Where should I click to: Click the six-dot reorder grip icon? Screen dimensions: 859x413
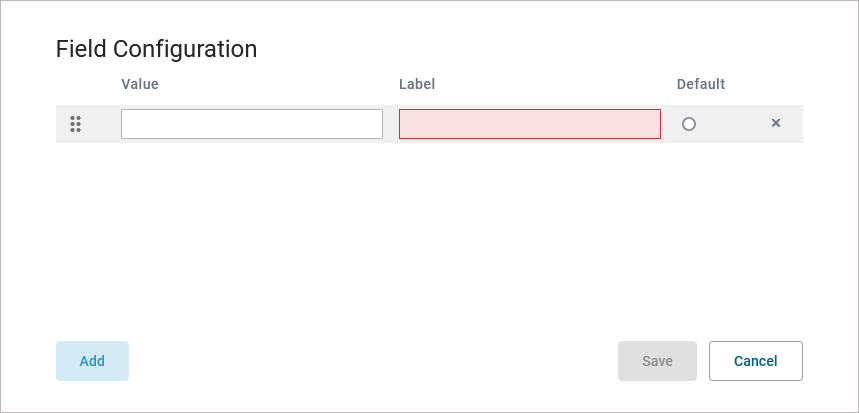pyautogui.click(x=75, y=124)
